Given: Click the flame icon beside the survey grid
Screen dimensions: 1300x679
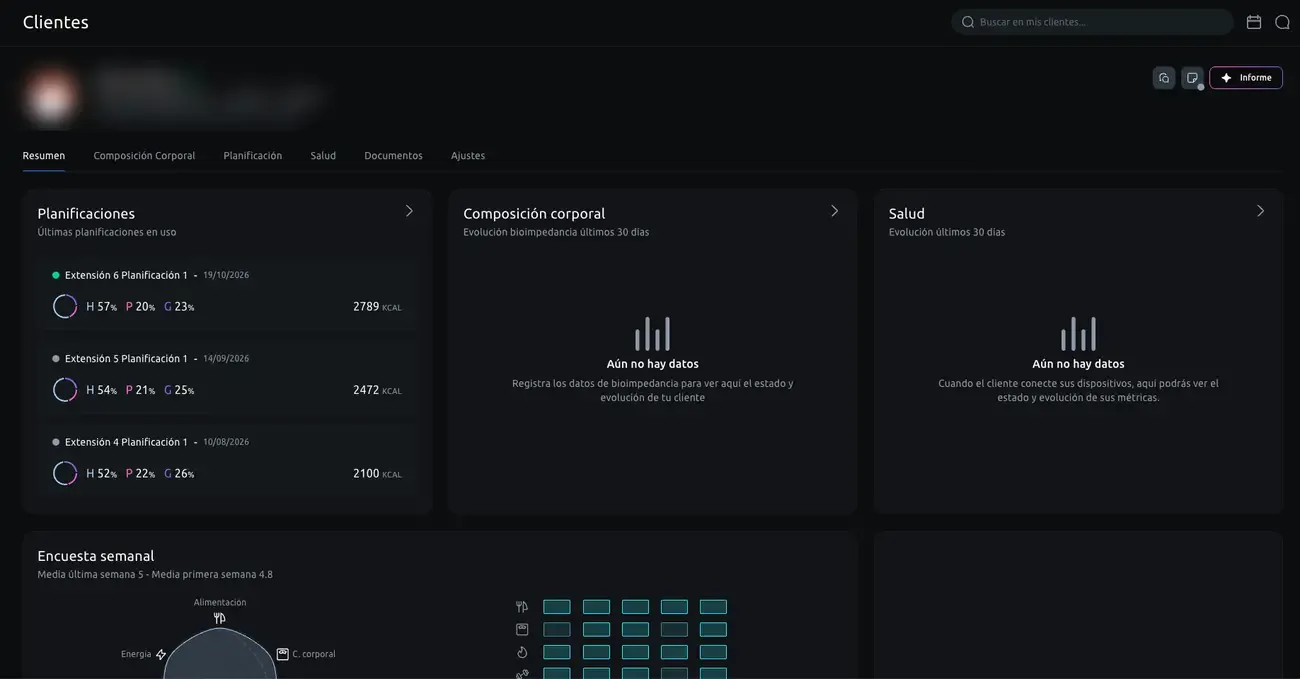Looking at the screenshot, I should pyautogui.click(x=522, y=653).
